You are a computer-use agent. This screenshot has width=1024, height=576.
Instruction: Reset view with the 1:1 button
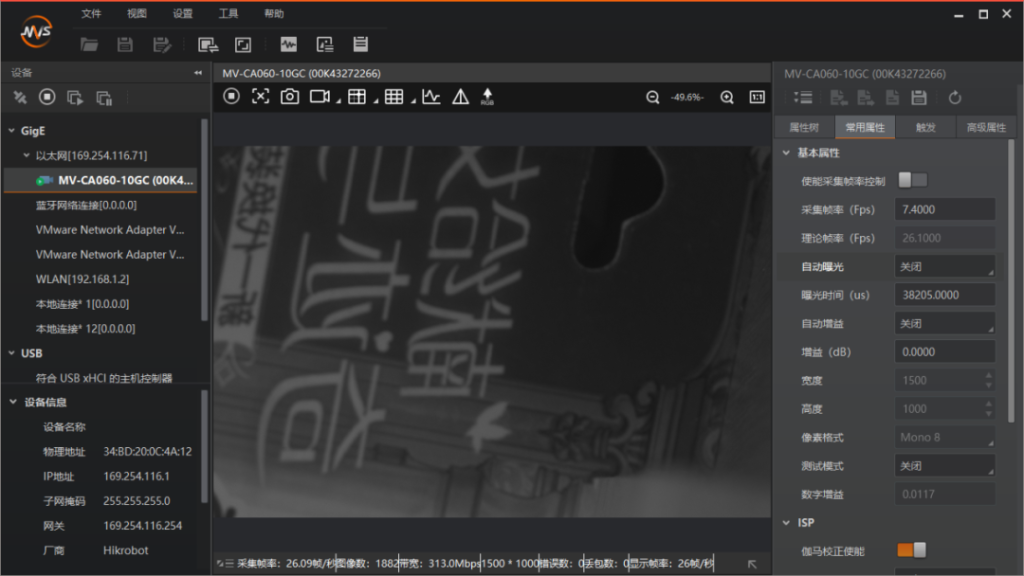757,97
